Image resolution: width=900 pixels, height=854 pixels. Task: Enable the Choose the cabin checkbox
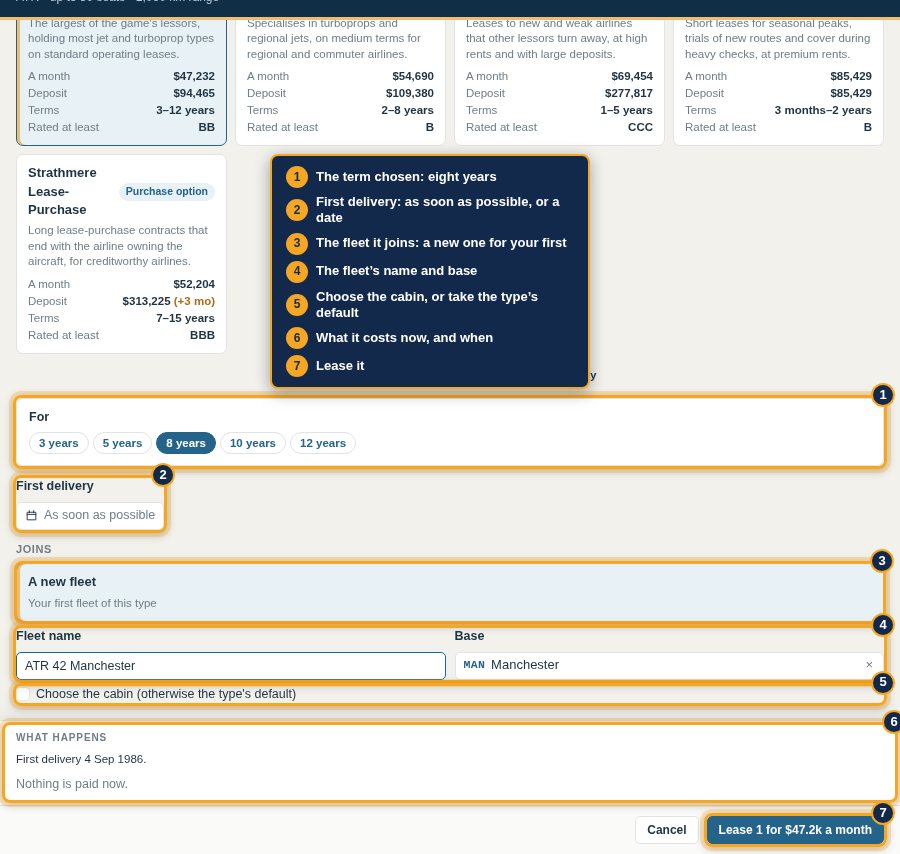24,694
